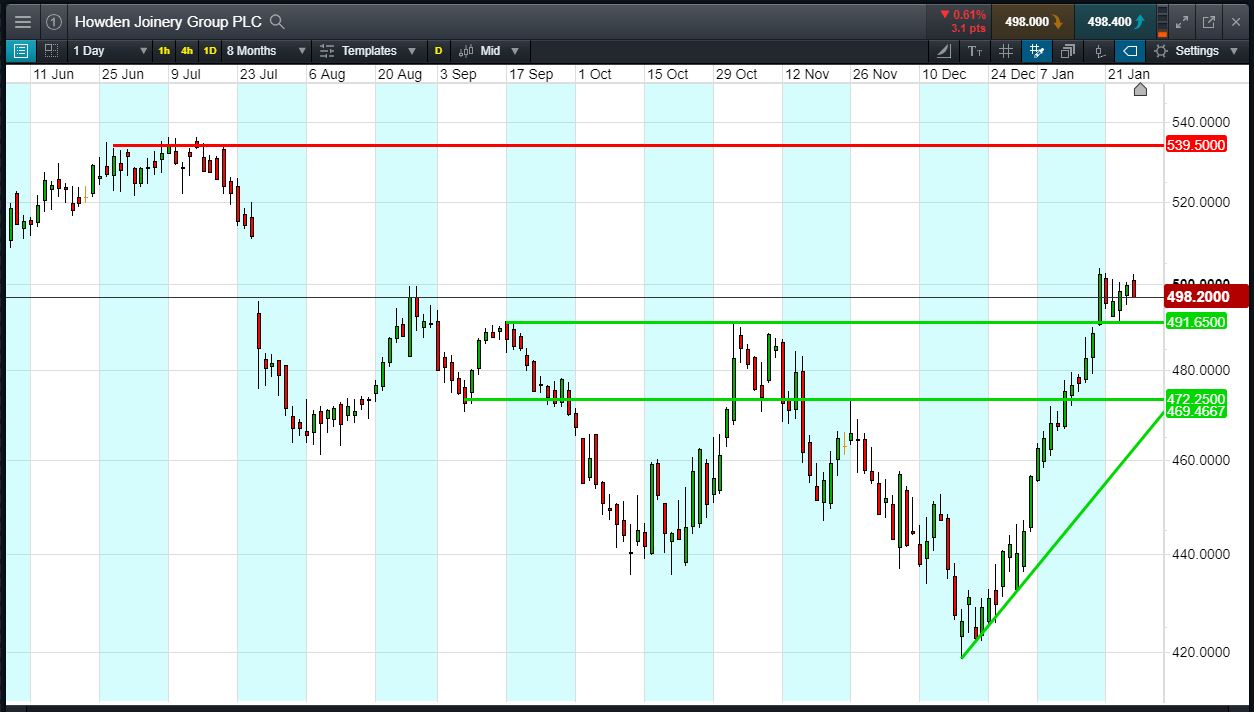Open the stacked windows layout icon
Image resolution: width=1254 pixels, height=712 pixels.
(1067, 51)
